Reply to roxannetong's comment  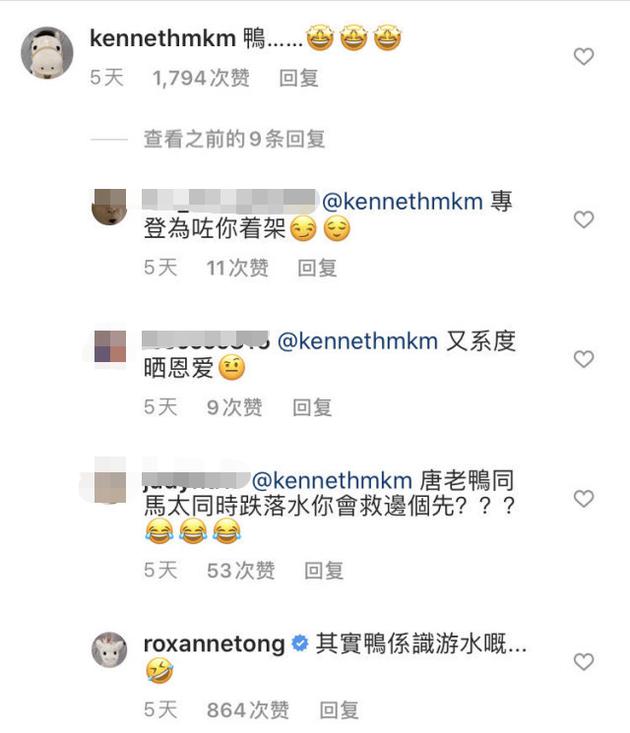pos(339,710)
